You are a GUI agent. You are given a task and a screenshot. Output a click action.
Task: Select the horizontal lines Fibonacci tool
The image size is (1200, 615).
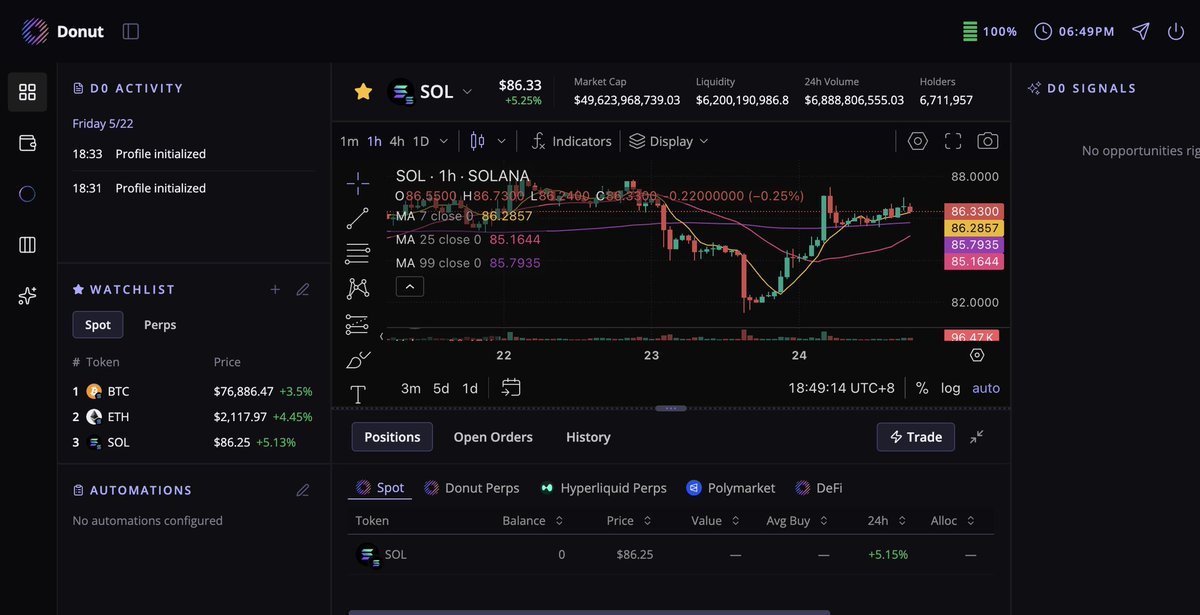(x=358, y=253)
